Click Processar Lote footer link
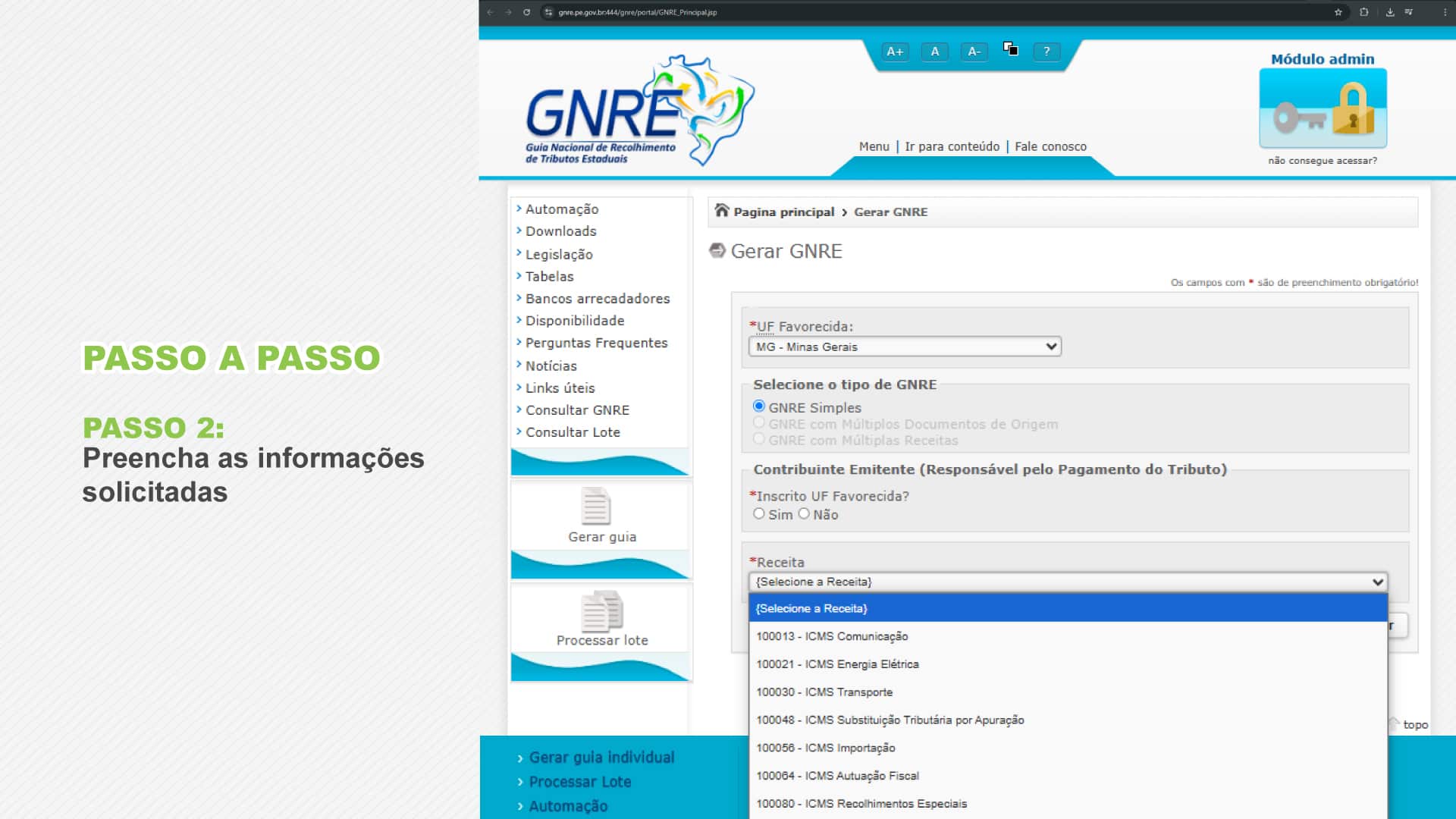1456x819 pixels. click(580, 782)
